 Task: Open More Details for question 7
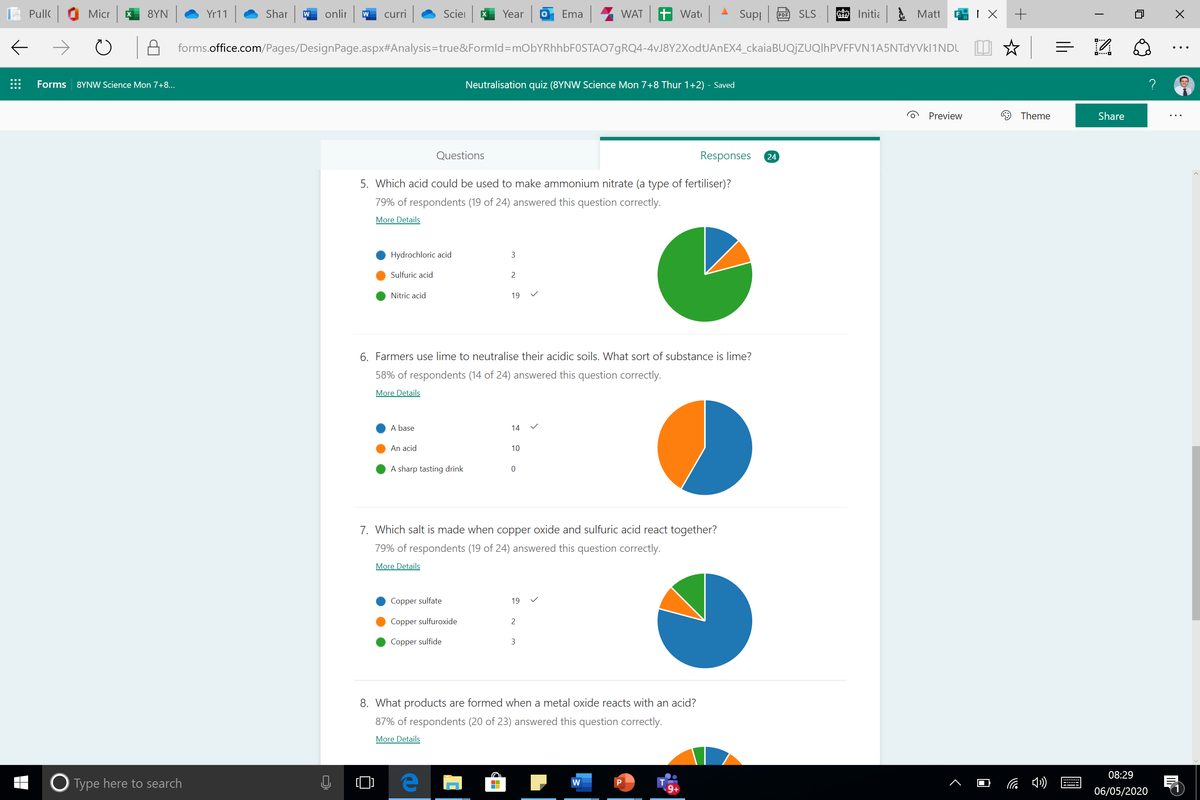[398, 566]
